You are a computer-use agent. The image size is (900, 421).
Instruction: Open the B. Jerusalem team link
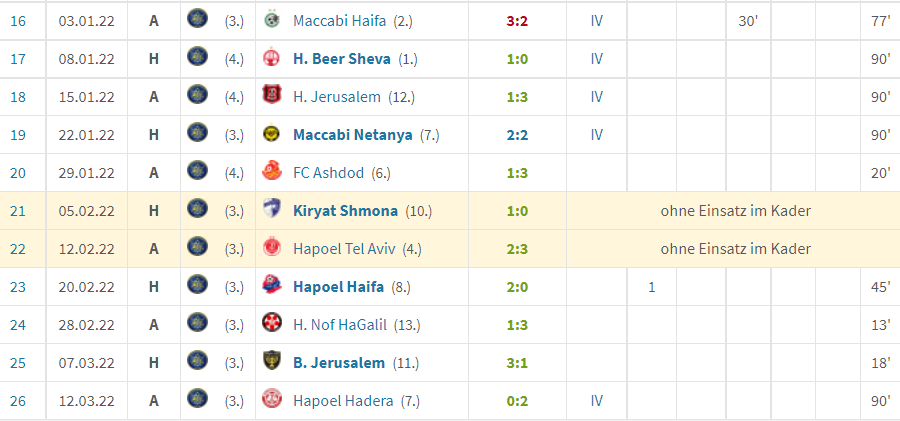tap(339, 362)
